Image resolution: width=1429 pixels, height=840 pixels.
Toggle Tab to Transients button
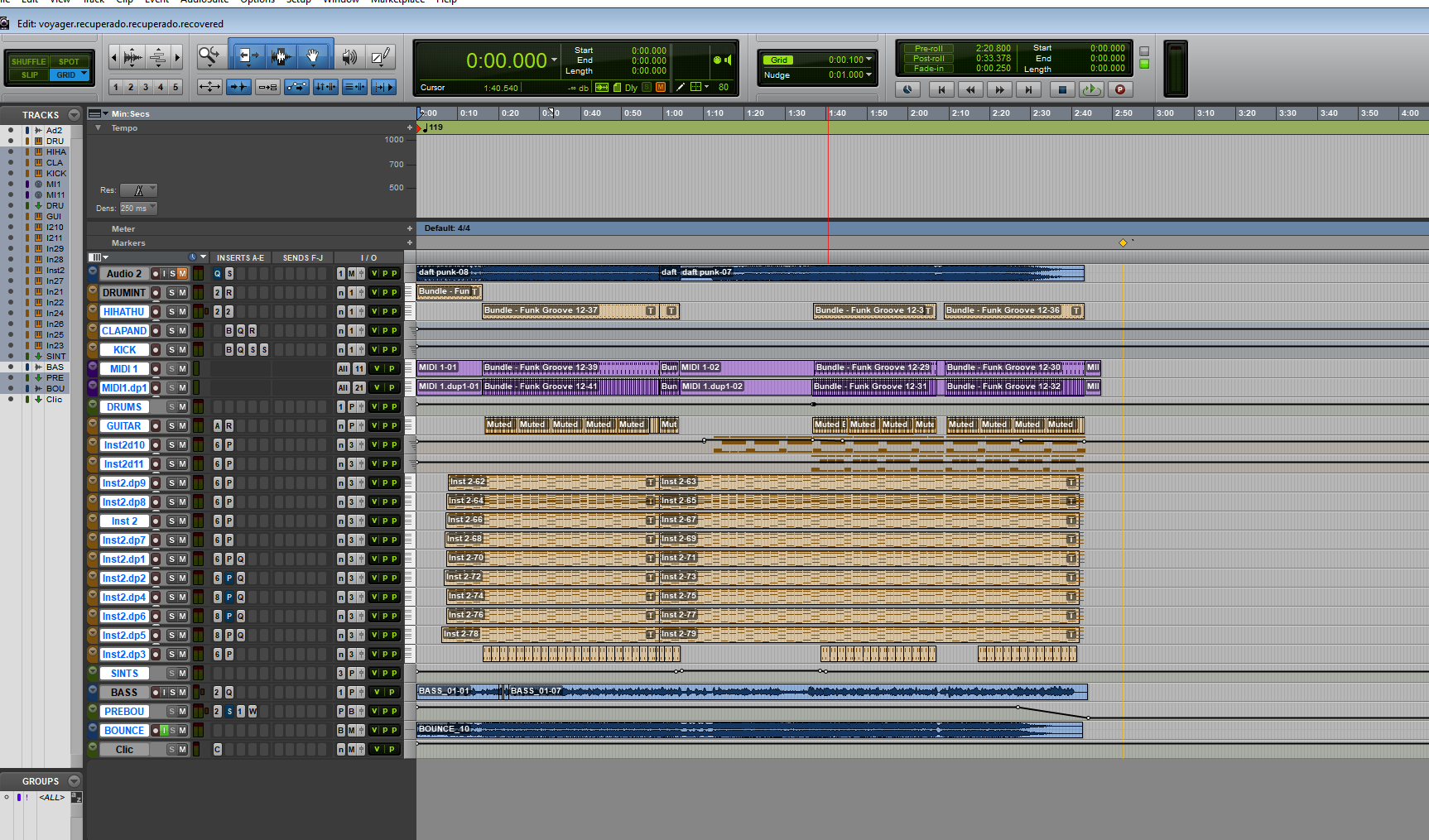(239, 87)
